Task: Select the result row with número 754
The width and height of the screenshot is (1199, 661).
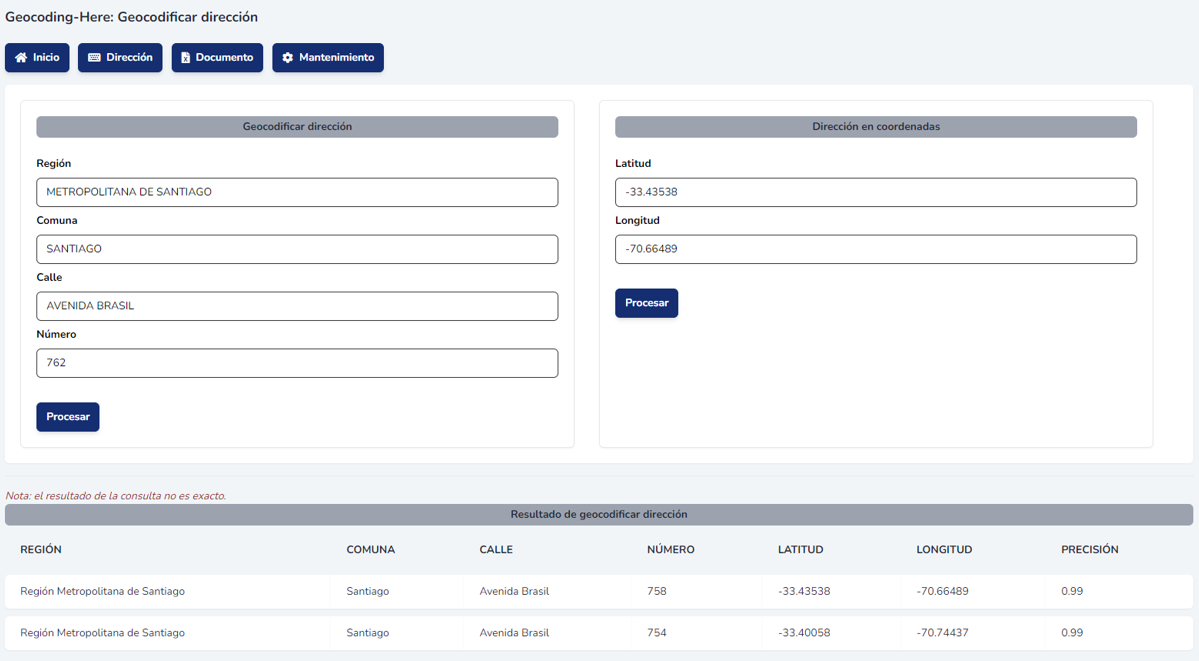Action: pos(598,633)
